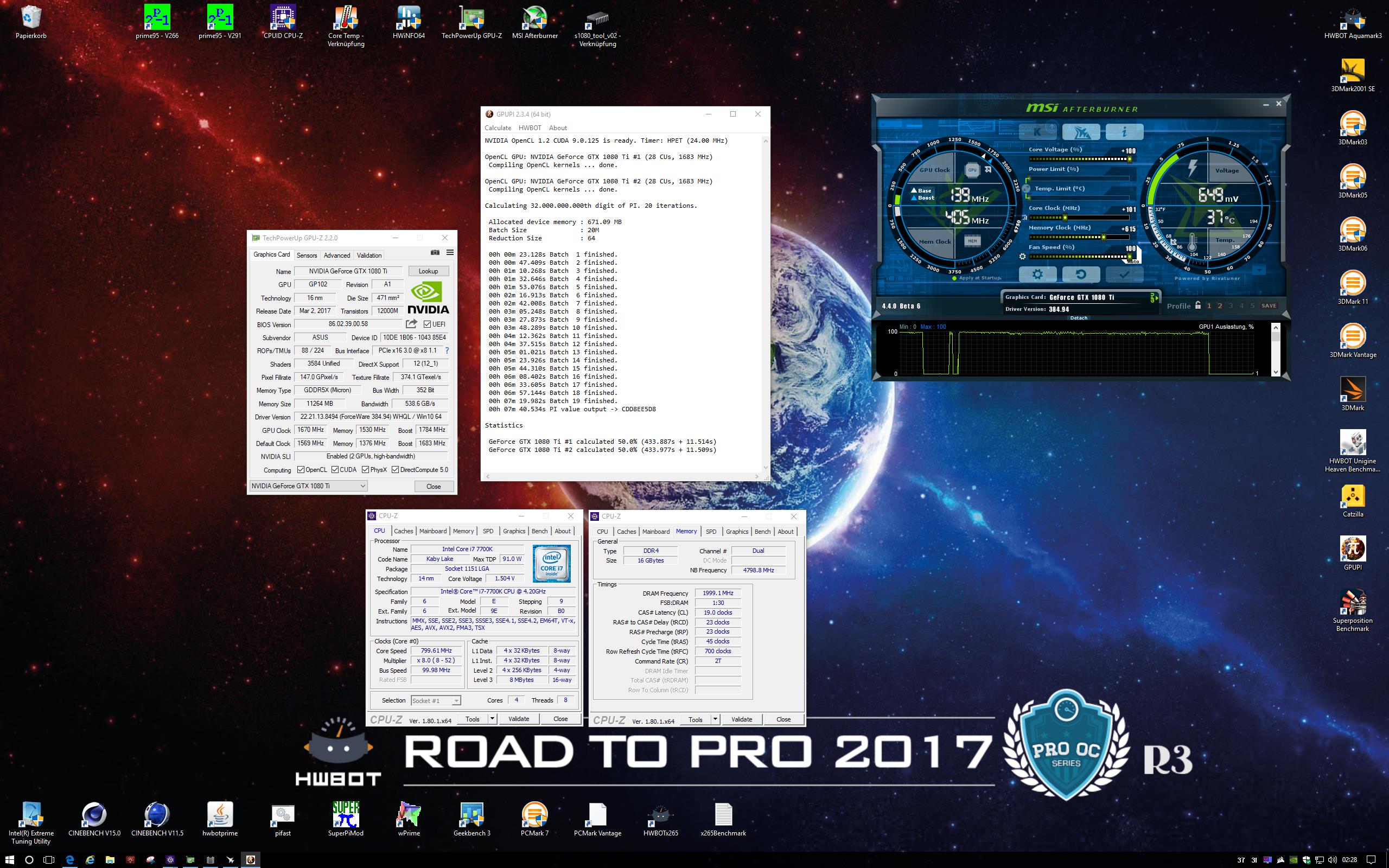Click GPU-Z screenshot camera icon
Viewport: 1389px width, 868px height.
[435, 253]
